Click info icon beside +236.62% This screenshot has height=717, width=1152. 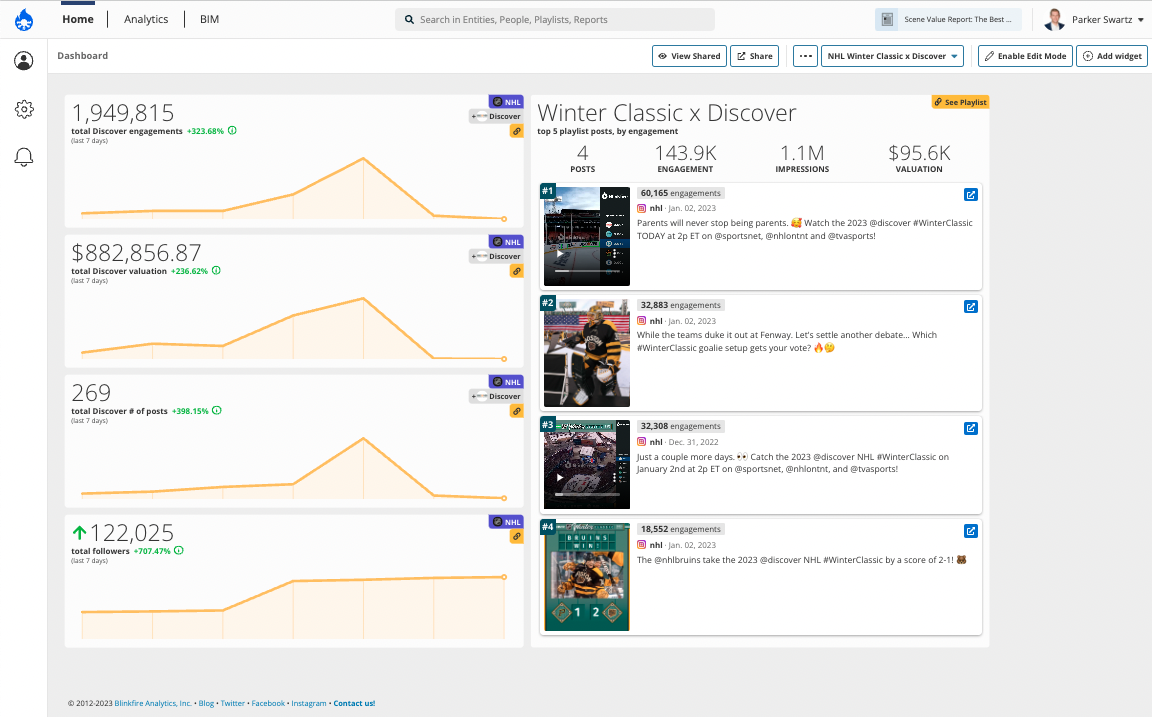(x=216, y=270)
